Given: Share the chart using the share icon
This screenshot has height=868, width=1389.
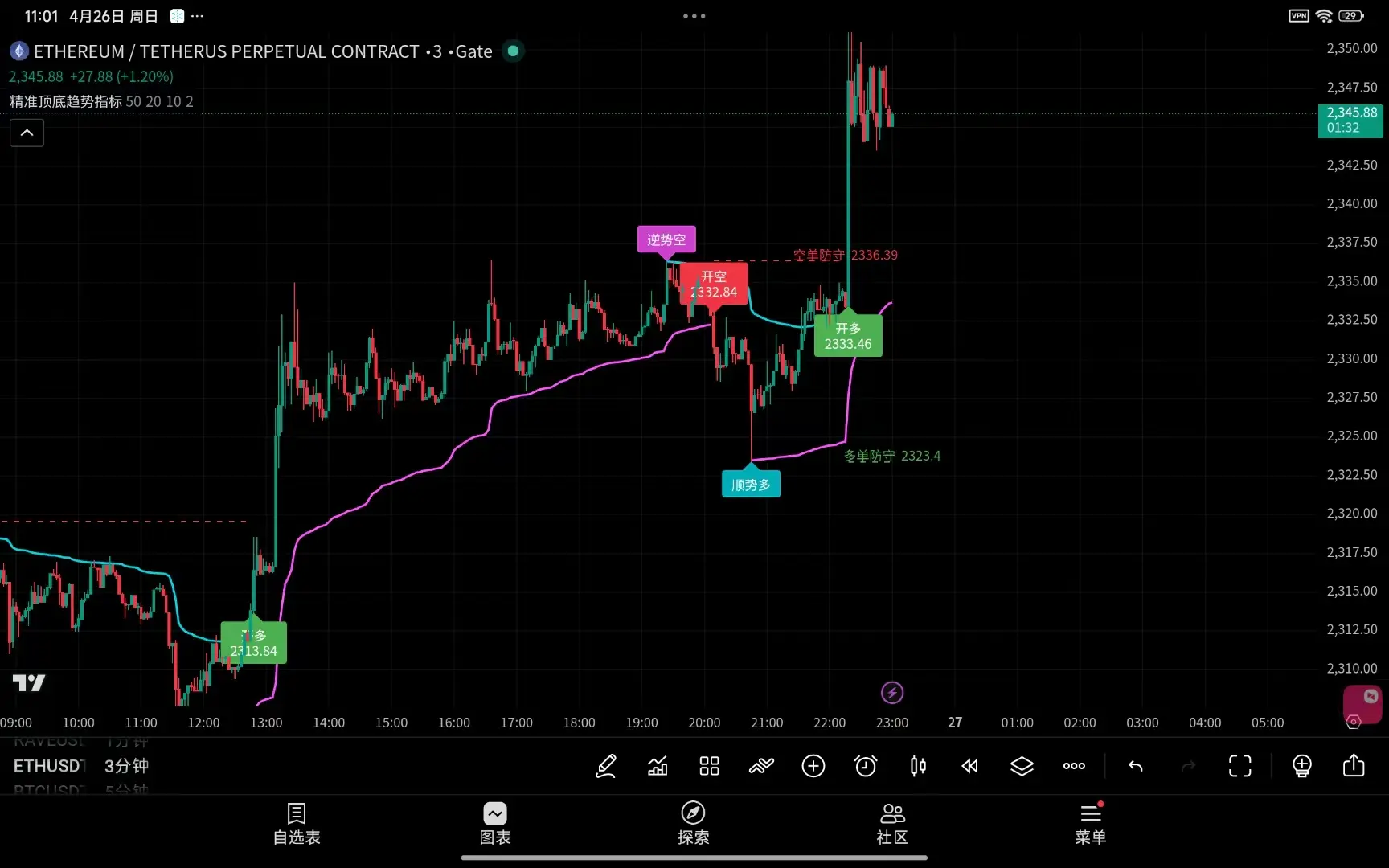Looking at the screenshot, I should click(1354, 765).
